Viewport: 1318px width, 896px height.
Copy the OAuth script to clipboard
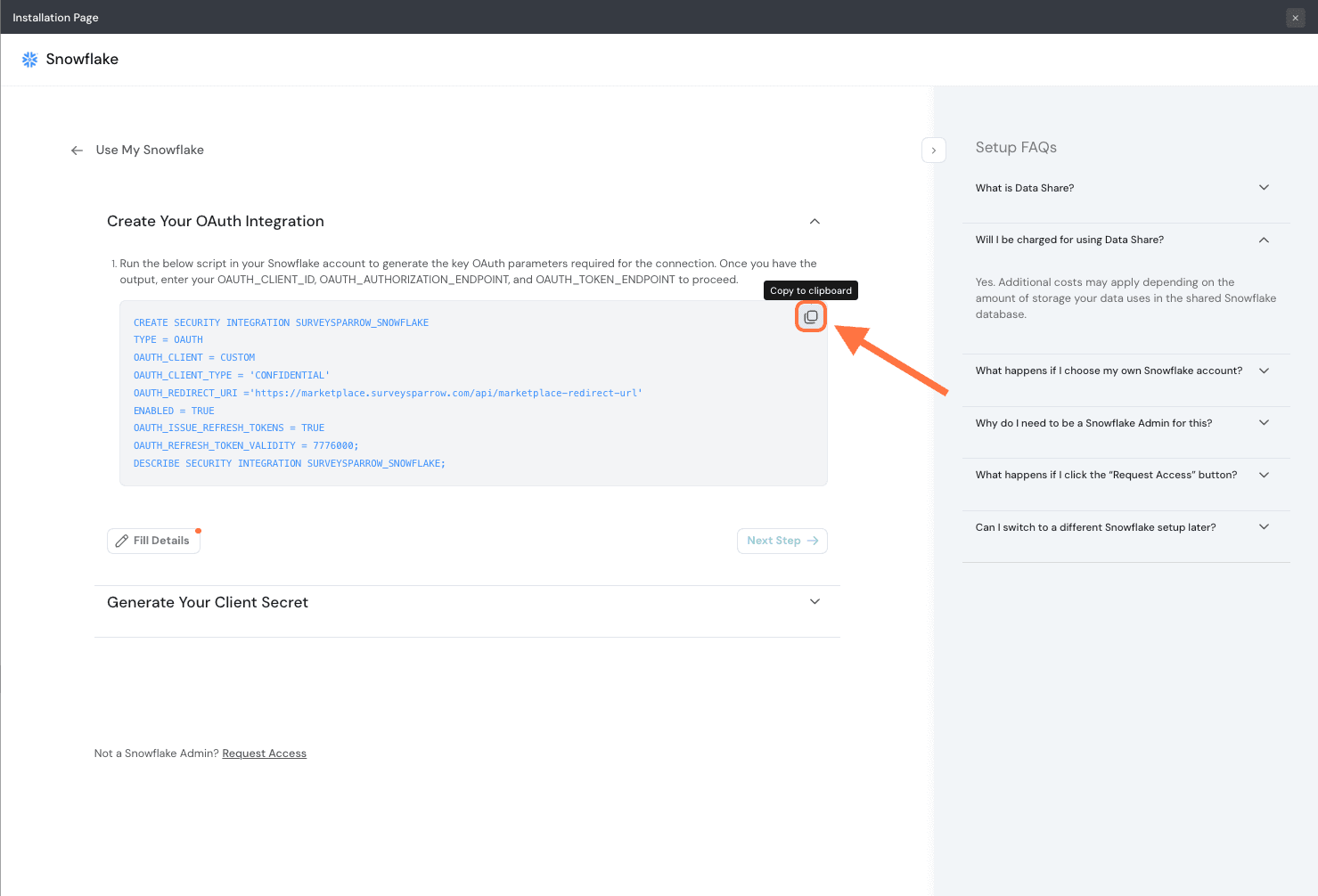(x=810, y=317)
